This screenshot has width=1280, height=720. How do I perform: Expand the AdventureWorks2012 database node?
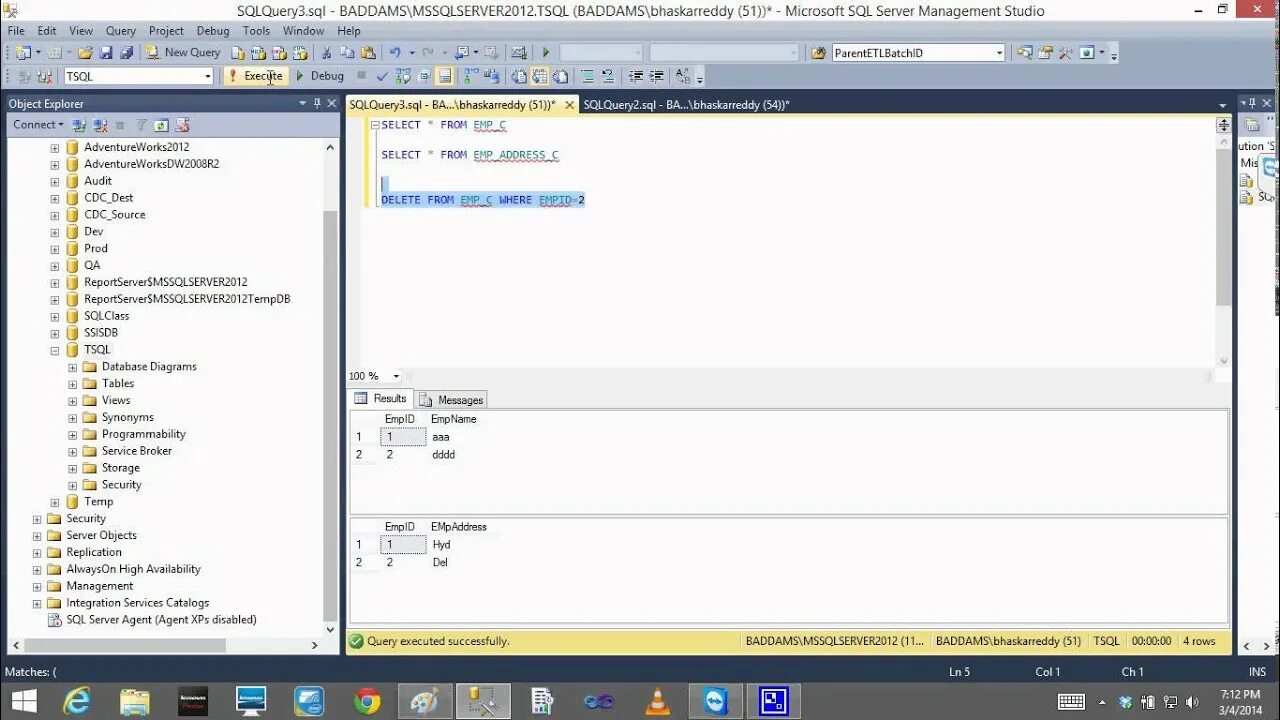point(55,147)
